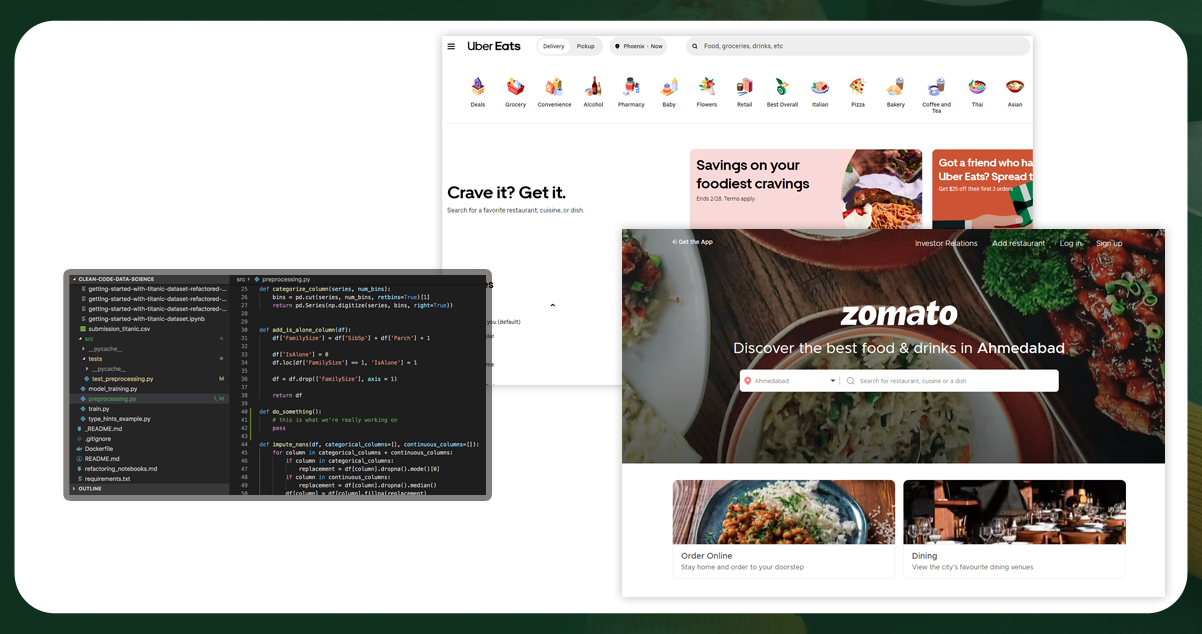The image size is (1202, 634).
Task: Click the Pharmacy category icon
Action: 631,90
